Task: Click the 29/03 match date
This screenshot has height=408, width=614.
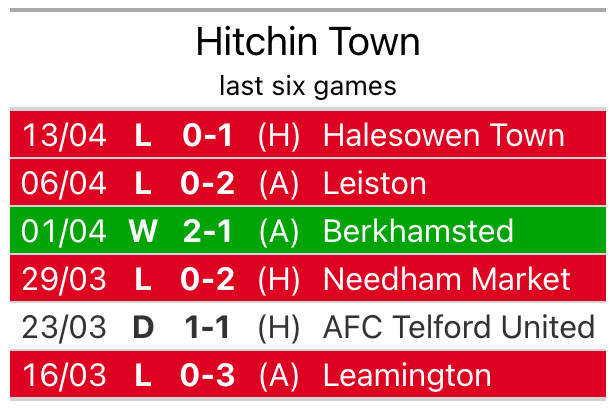Action: point(64,279)
